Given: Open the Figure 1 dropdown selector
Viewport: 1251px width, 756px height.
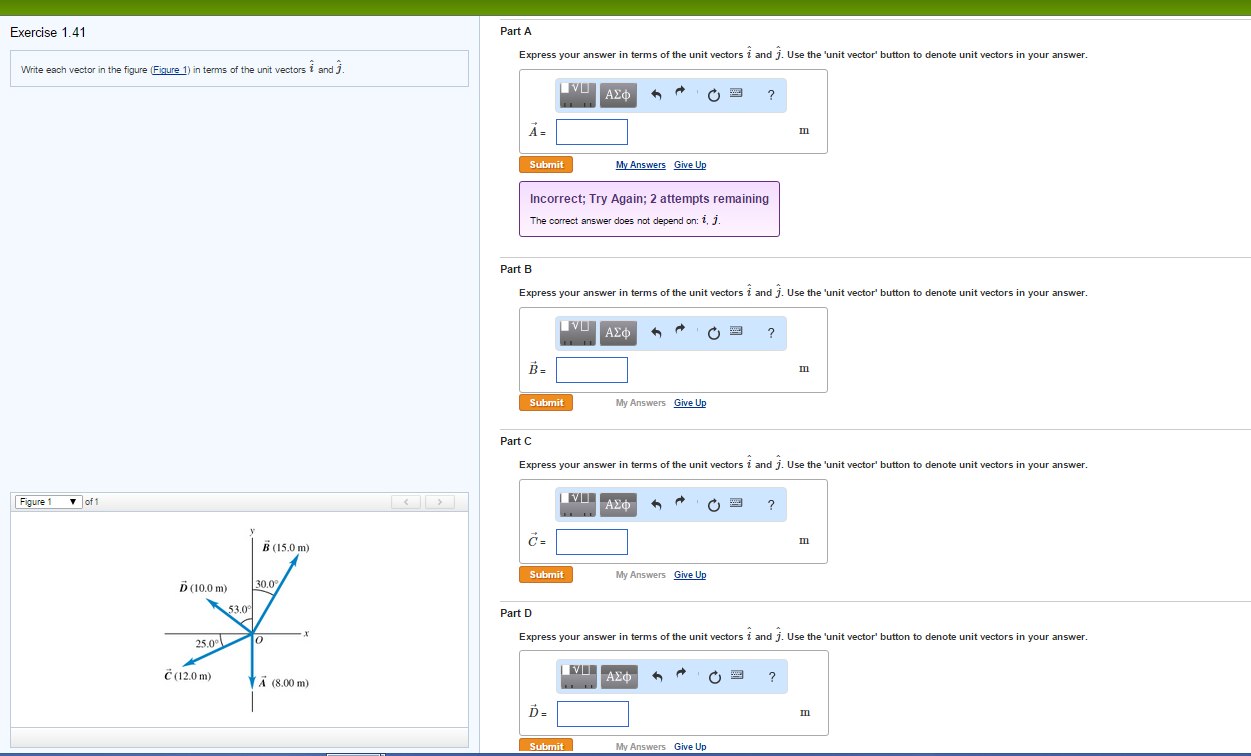Looking at the screenshot, I should pyautogui.click(x=46, y=501).
